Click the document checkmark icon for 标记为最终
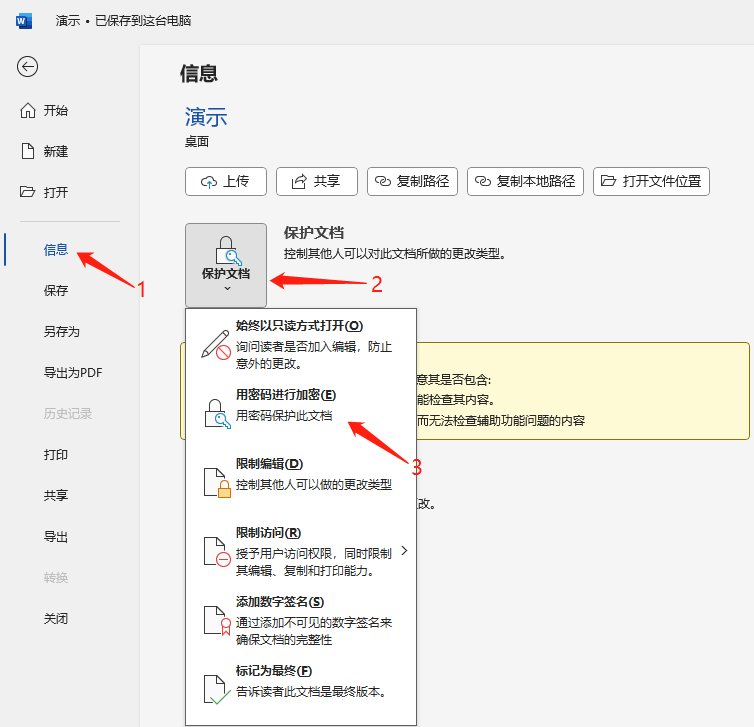Viewport: 754px width, 727px height. (x=217, y=689)
